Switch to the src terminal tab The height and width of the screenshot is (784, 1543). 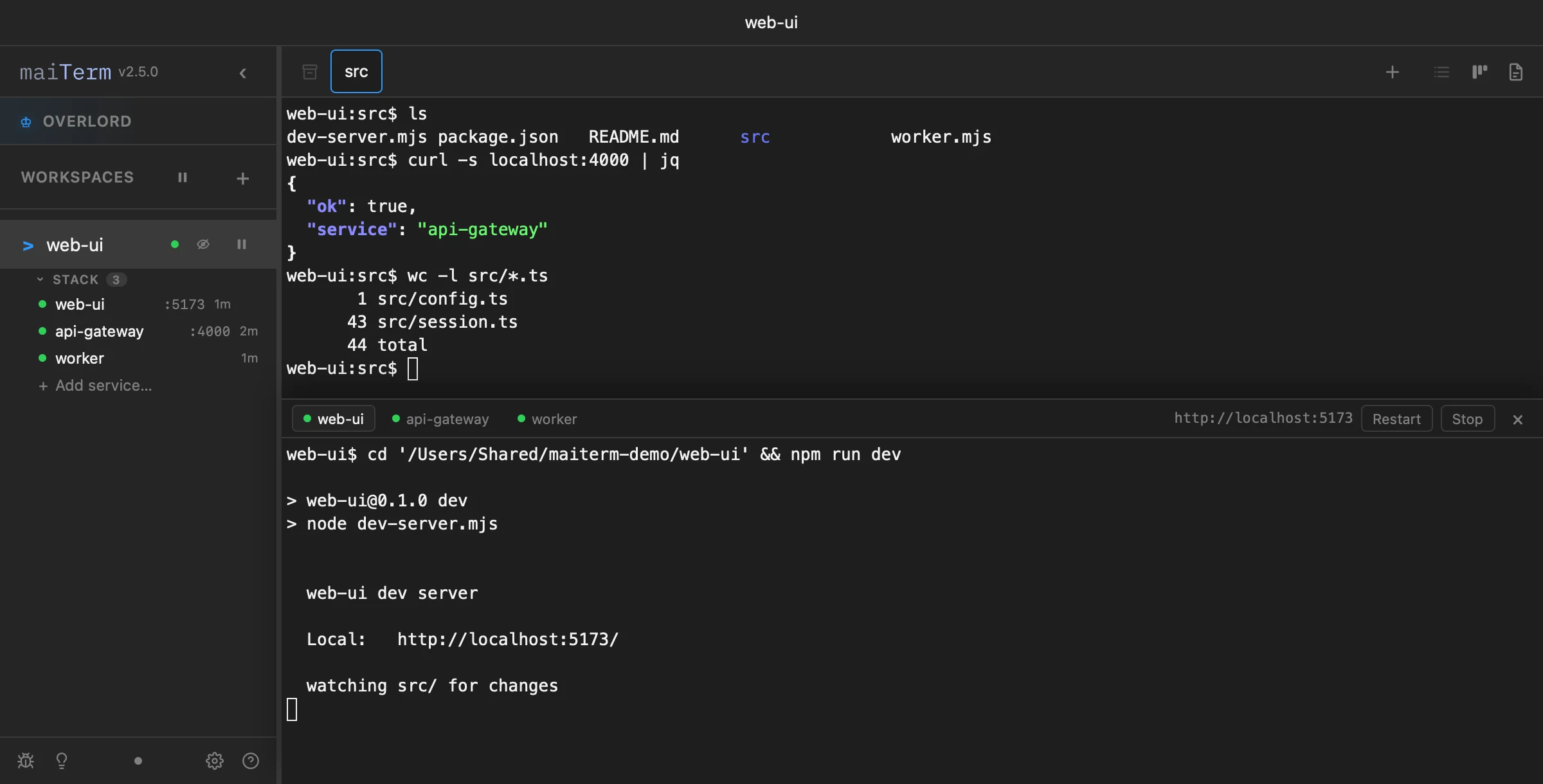tap(356, 71)
